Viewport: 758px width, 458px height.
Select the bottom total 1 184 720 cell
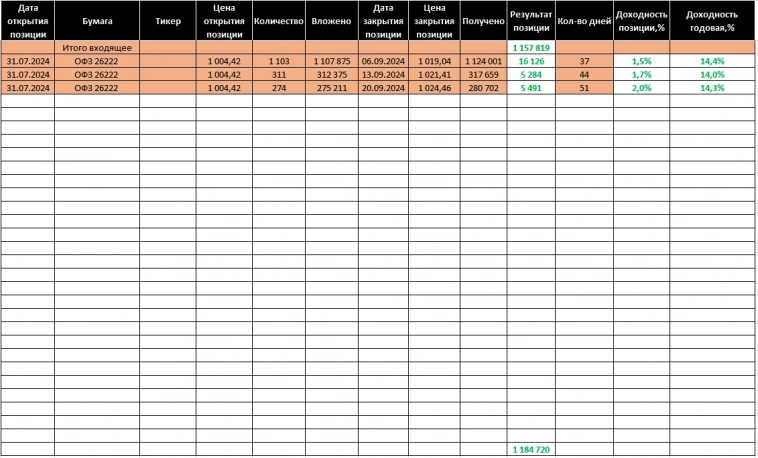[531, 450]
